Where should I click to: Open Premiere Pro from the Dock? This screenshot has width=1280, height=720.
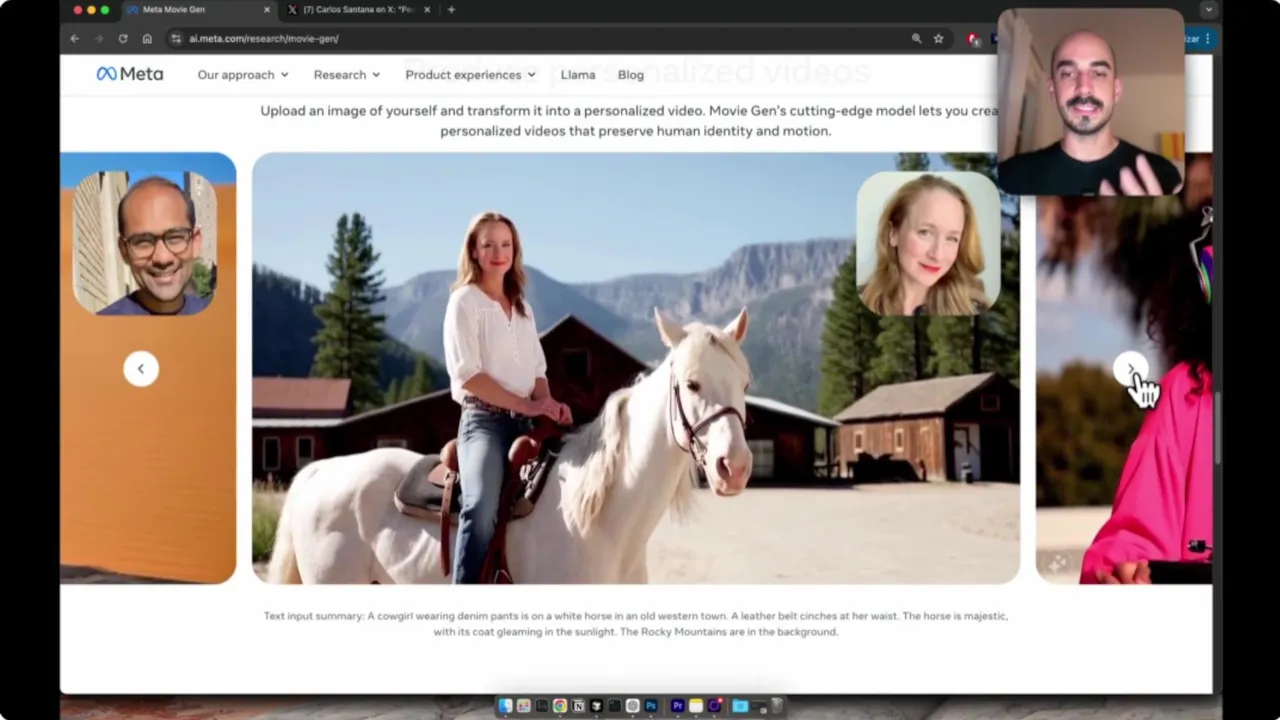[678, 706]
